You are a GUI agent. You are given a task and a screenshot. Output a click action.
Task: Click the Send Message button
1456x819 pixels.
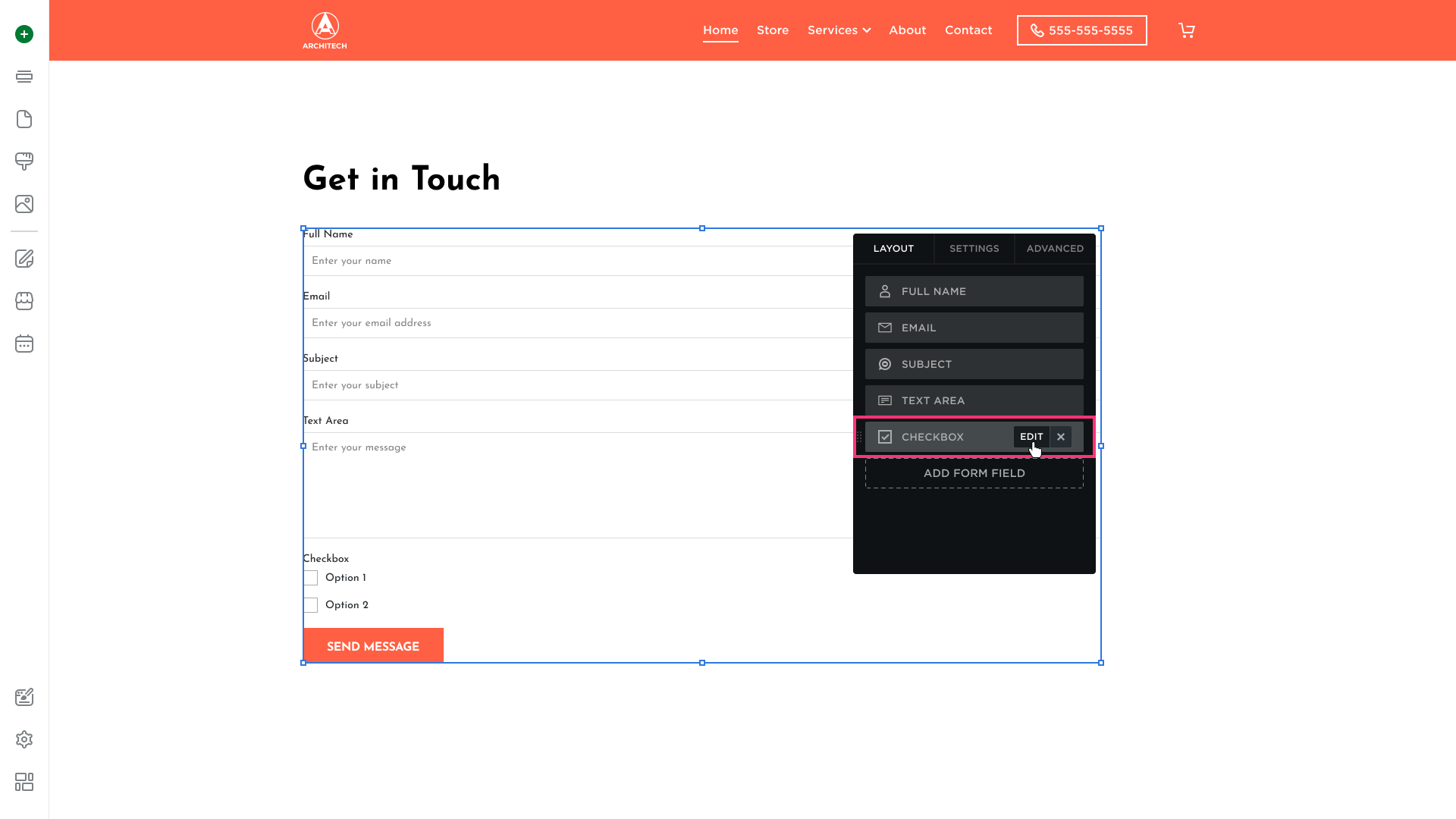373,646
